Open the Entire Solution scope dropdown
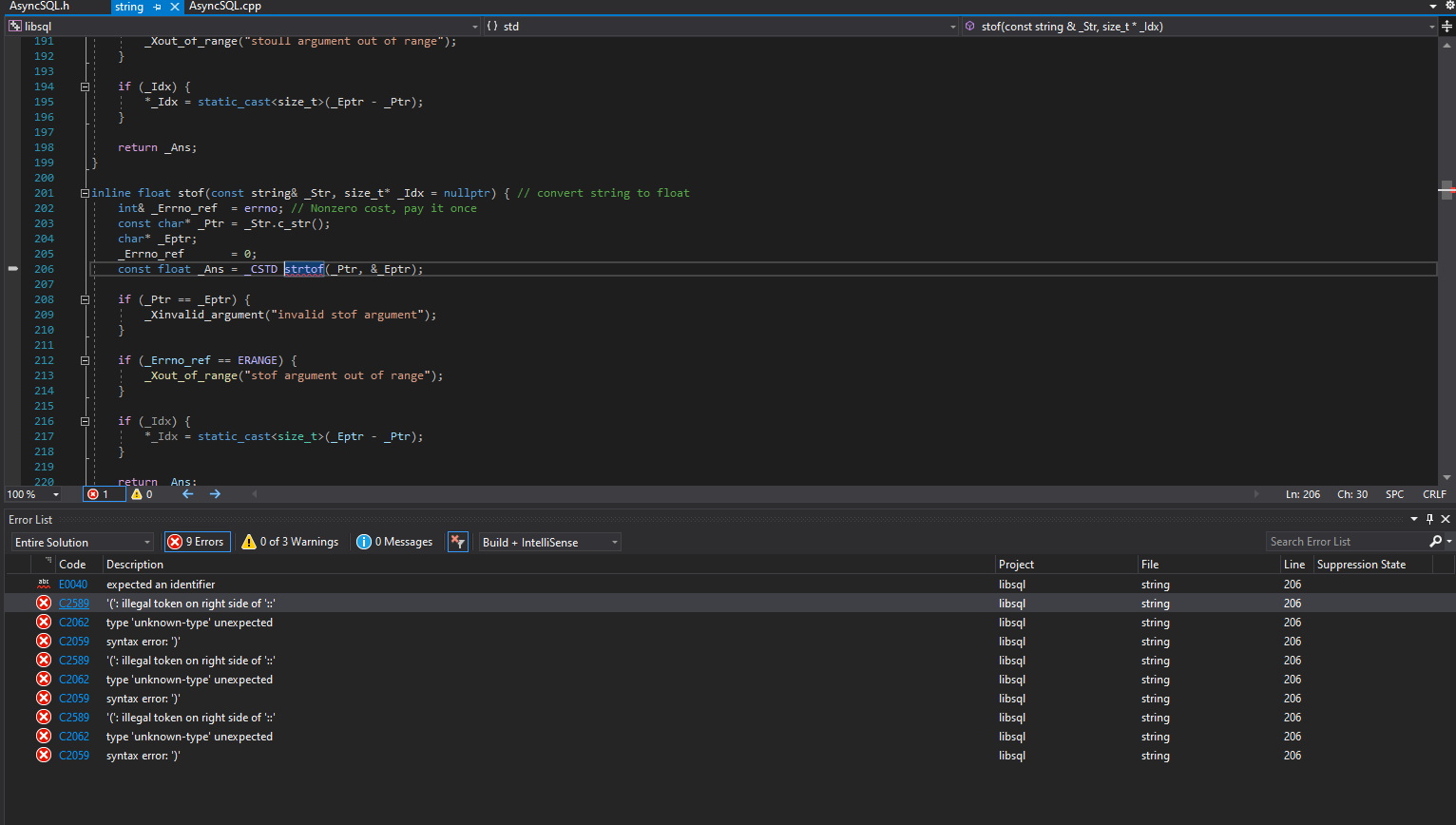Viewport: 1456px width, 825px height. pyautogui.click(x=83, y=542)
